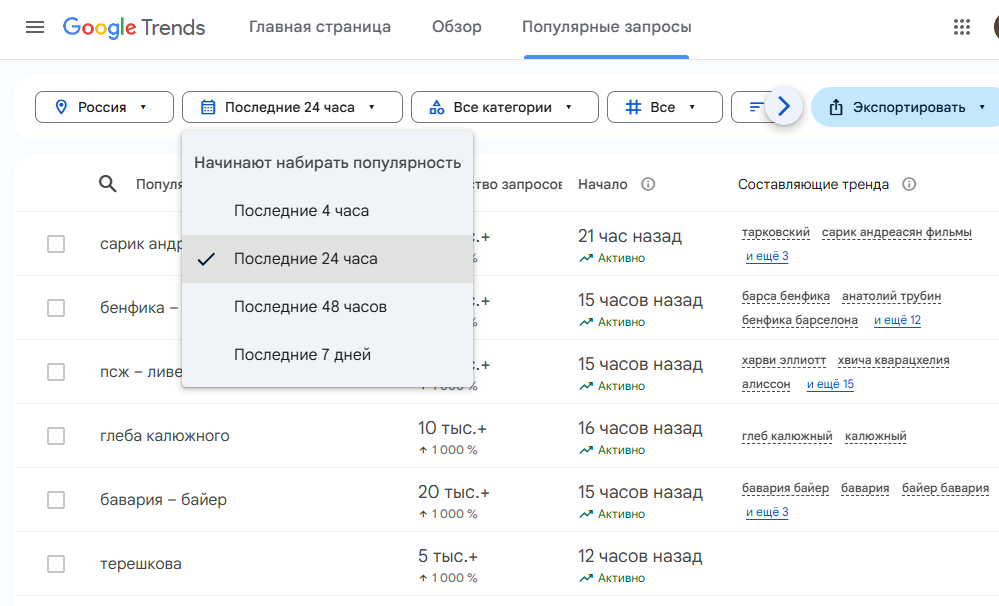
Task: Click байер бавария related query
Action: click(945, 488)
